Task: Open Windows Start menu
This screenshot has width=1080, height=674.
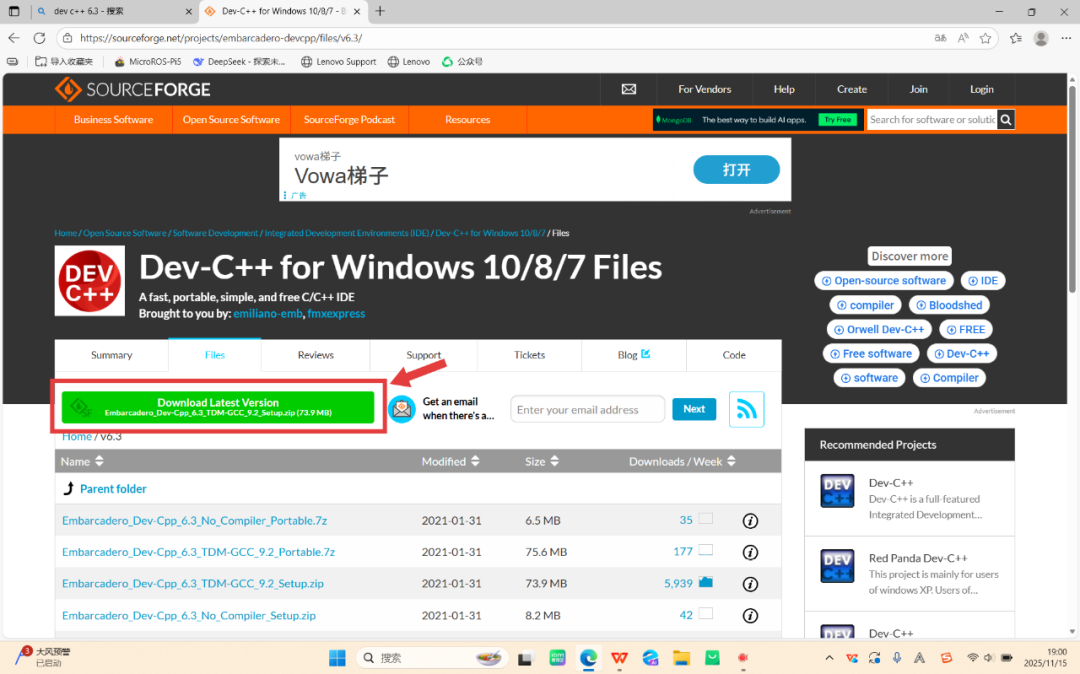Action: pos(337,658)
